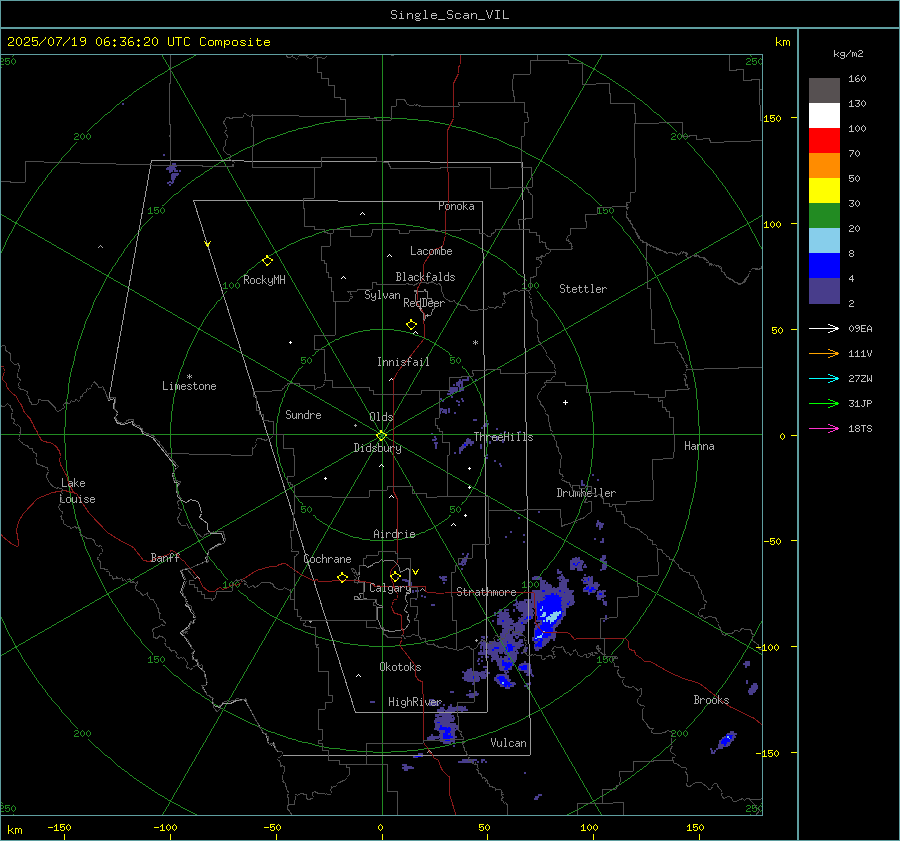The image size is (900, 841).
Task: Click the Lacombe town label
Action: click(x=431, y=251)
